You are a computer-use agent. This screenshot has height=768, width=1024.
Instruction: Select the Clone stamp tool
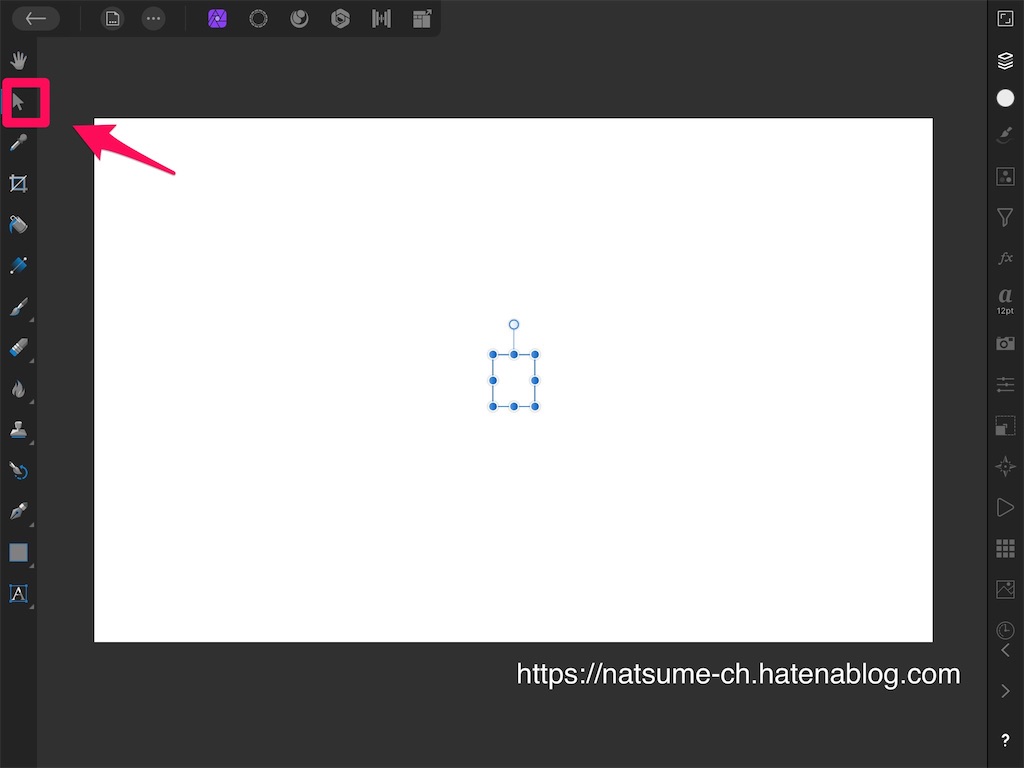click(18, 430)
